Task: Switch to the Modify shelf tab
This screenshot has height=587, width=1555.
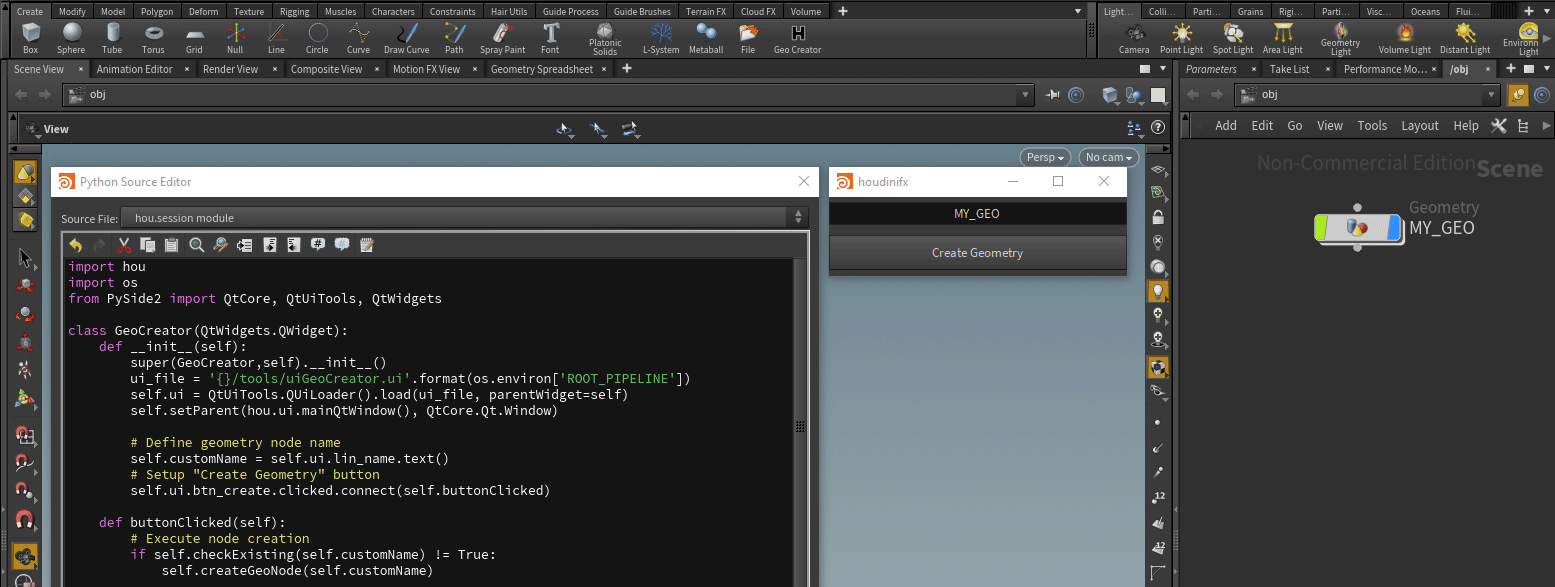Action: pos(72,11)
